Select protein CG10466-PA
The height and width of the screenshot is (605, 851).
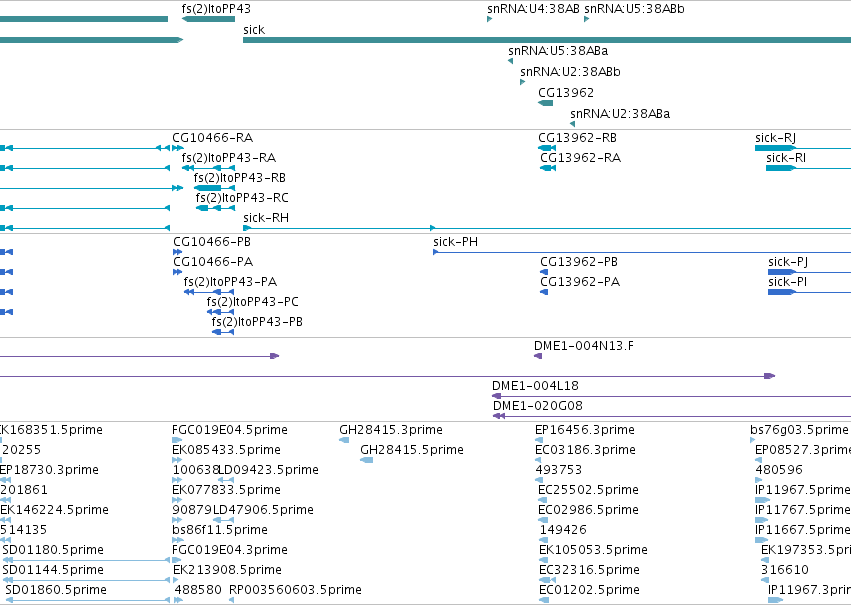pos(213,262)
